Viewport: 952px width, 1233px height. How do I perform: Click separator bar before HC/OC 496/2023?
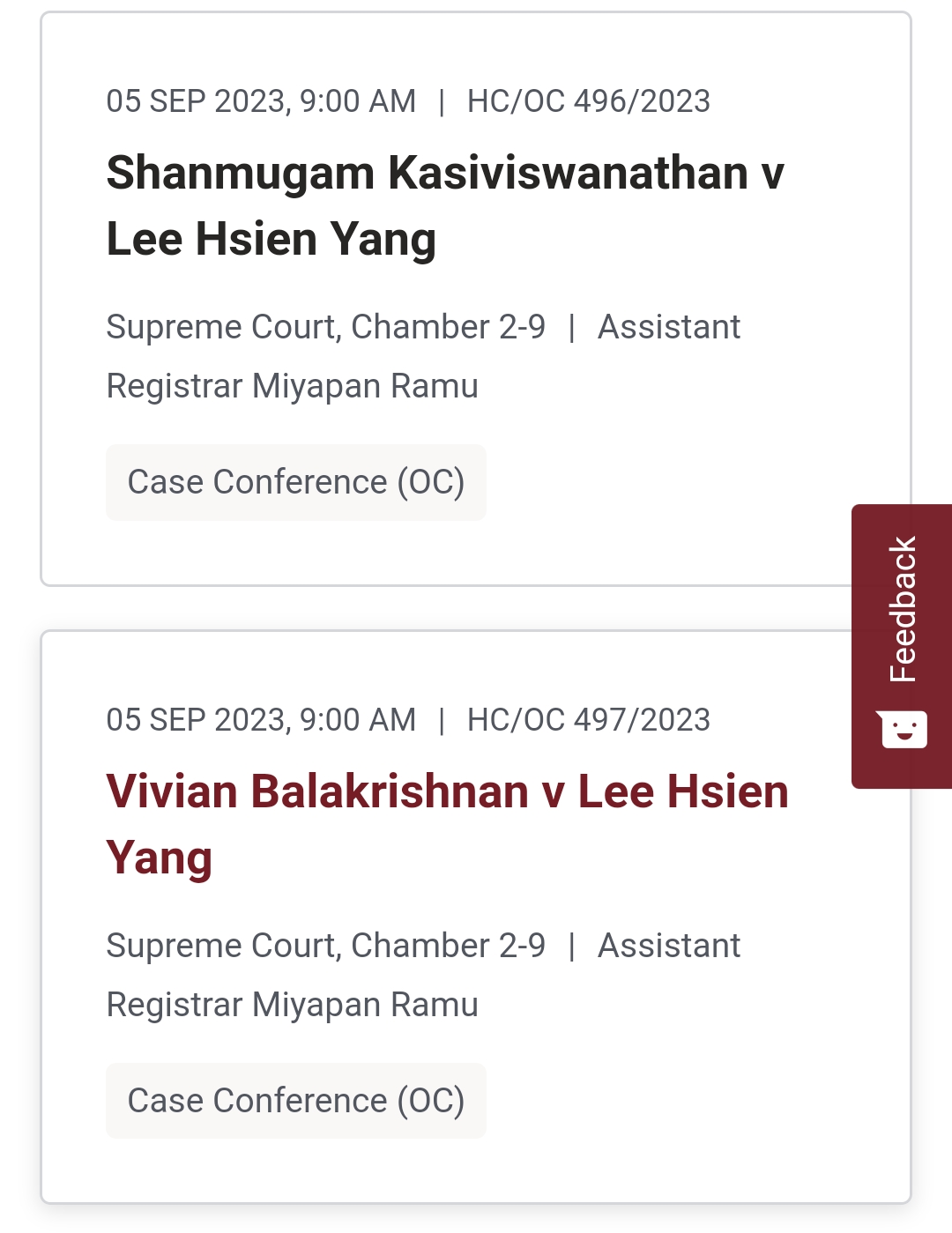(x=442, y=101)
